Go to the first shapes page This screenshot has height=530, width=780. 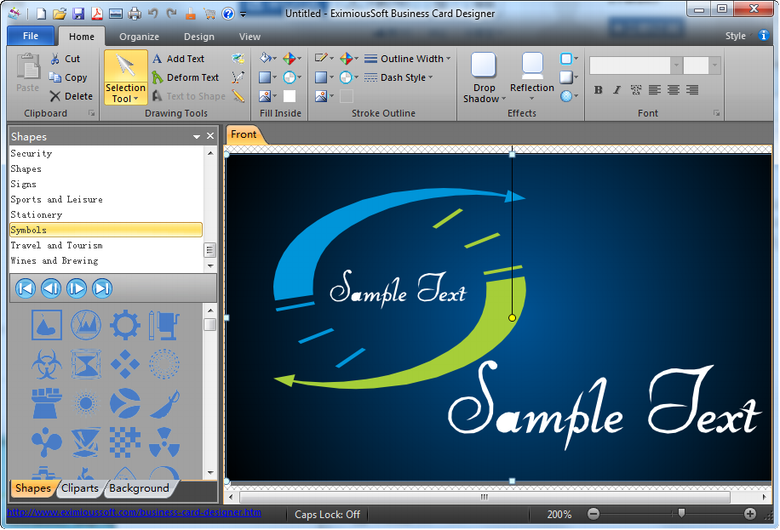point(25,288)
